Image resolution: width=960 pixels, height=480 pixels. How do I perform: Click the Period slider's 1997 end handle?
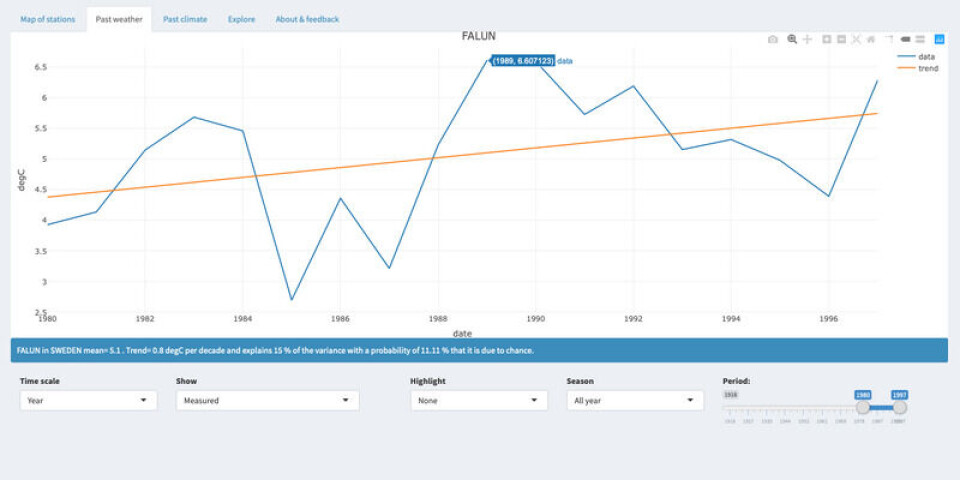(x=899, y=407)
